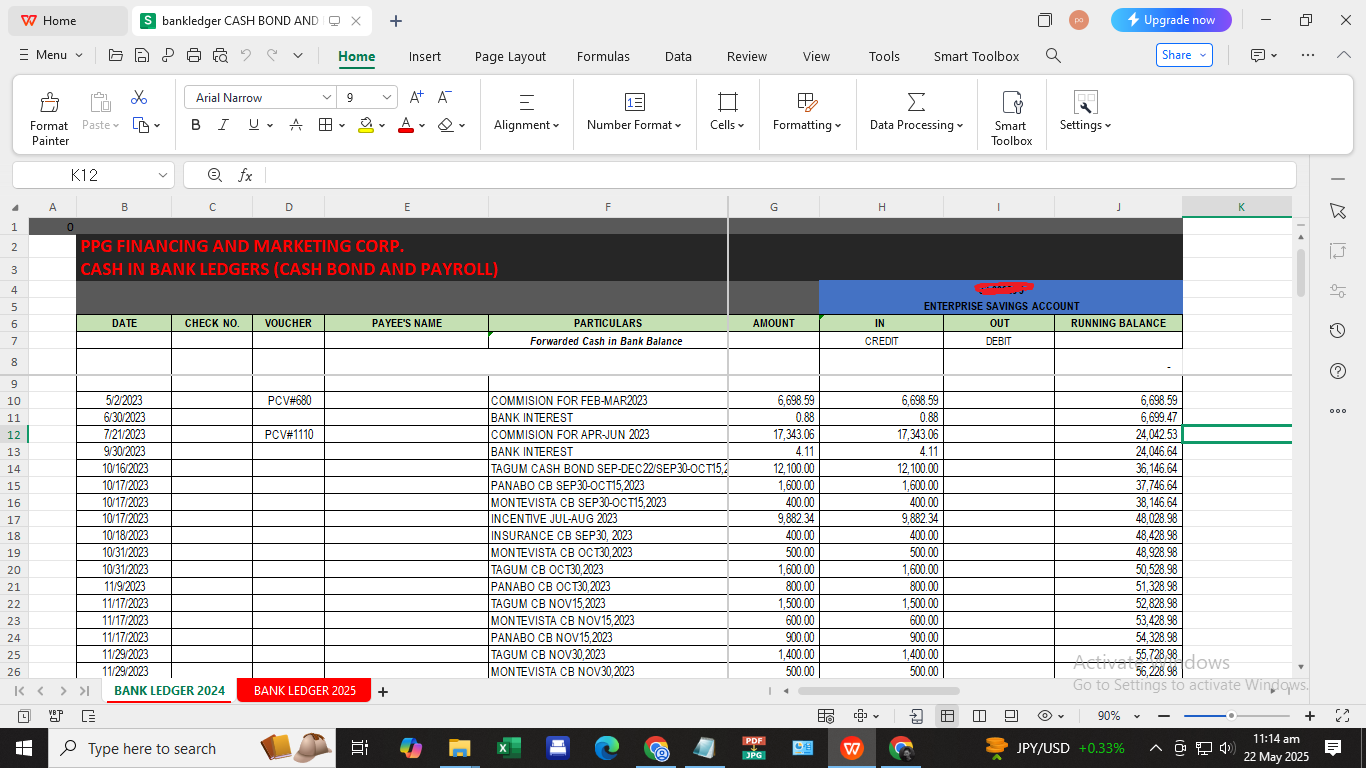Click the zoom in plus button
Image resolution: width=1366 pixels, height=768 pixels.
(x=1310, y=716)
